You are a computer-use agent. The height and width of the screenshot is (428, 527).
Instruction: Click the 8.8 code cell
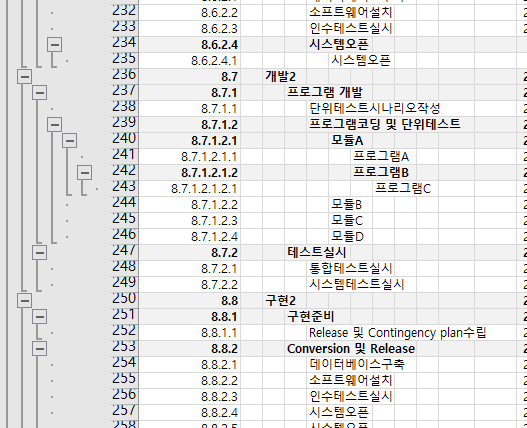click(190, 301)
